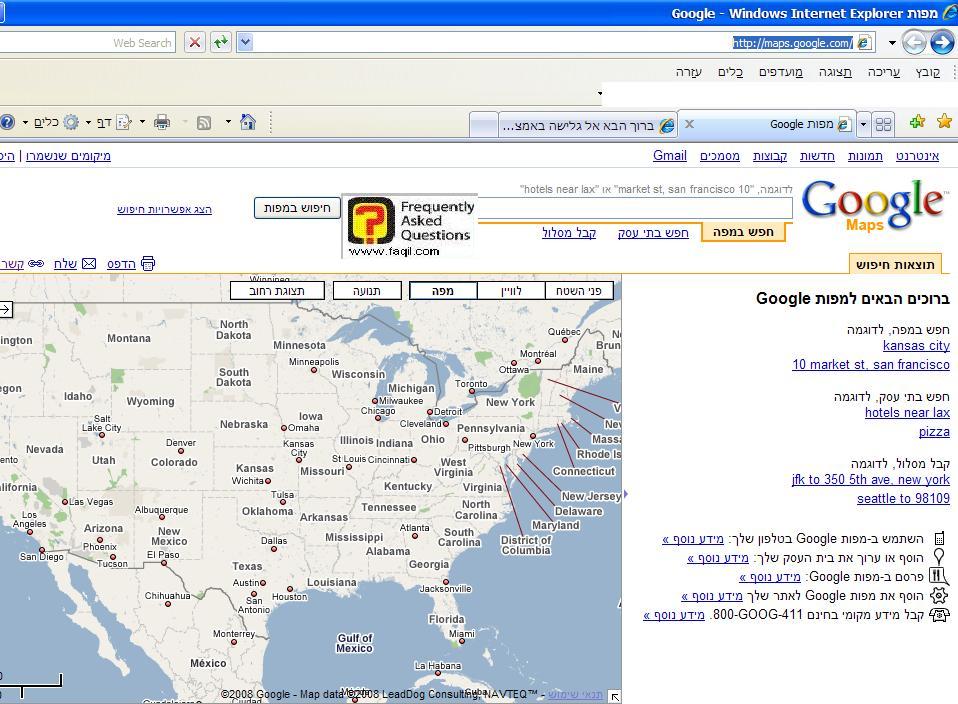Click the green Refresh page button
Viewport: 958px width, 704px height.
(220, 42)
